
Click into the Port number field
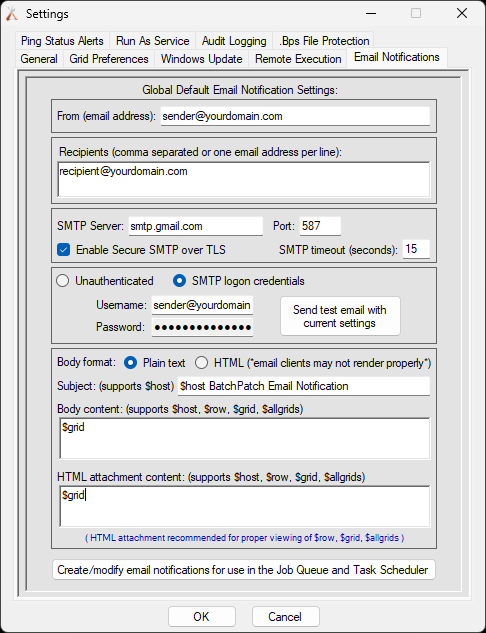[x=320, y=226]
